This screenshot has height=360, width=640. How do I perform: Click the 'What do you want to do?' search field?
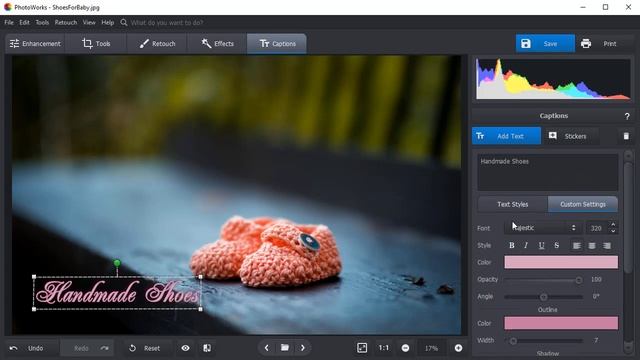[167, 22]
